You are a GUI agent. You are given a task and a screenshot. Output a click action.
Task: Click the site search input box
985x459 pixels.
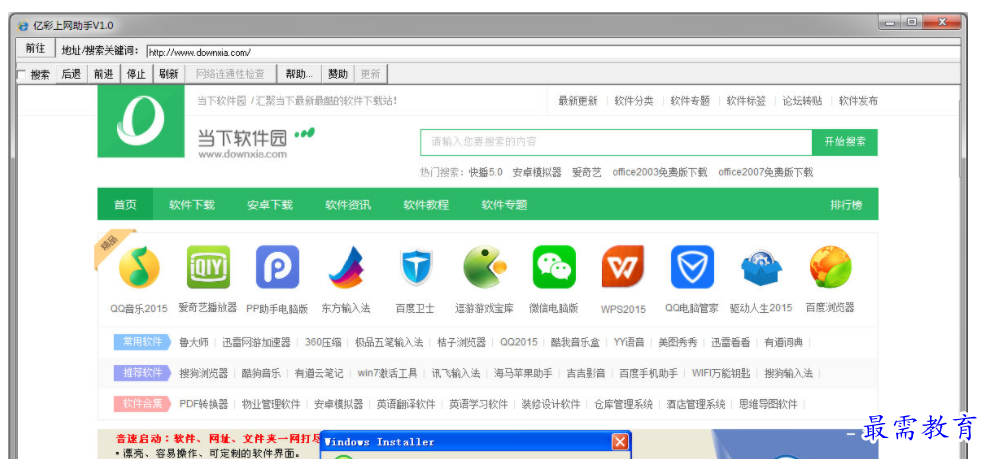(616, 142)
